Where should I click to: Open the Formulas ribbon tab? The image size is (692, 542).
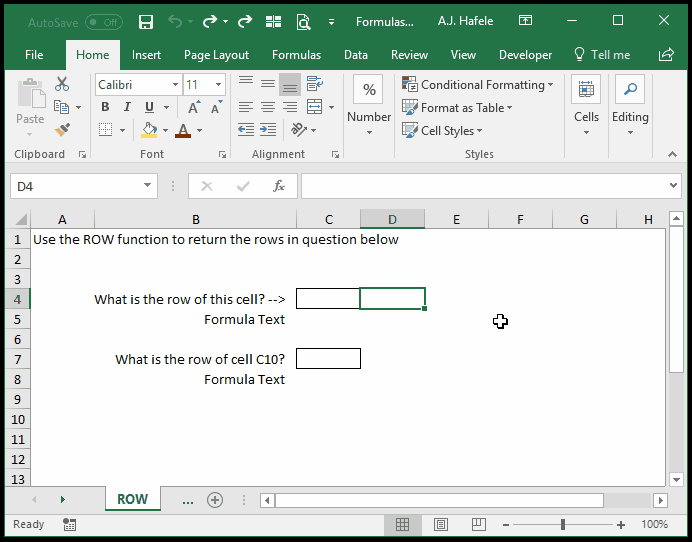tap(296, 55)
